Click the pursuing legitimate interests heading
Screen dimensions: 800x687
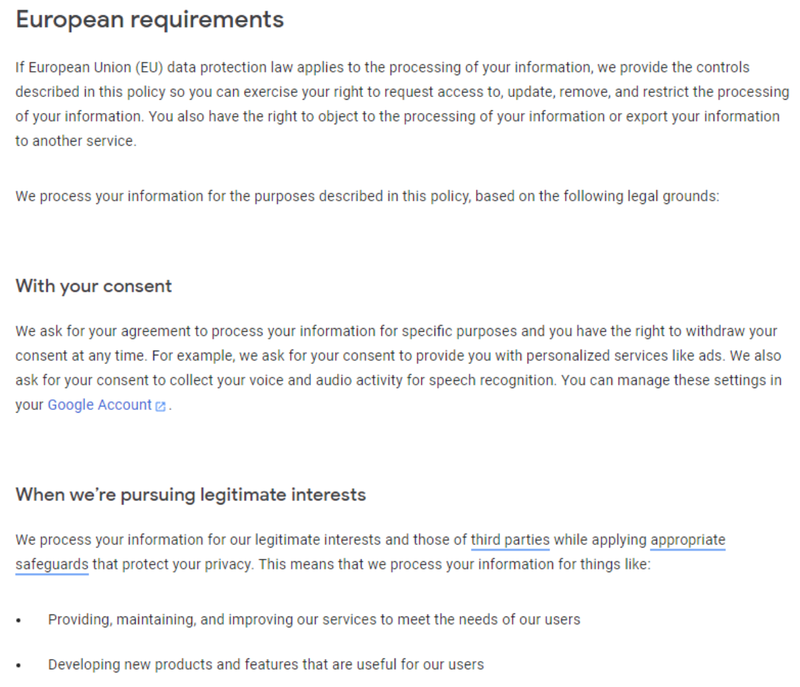click(x=190, y=495)
